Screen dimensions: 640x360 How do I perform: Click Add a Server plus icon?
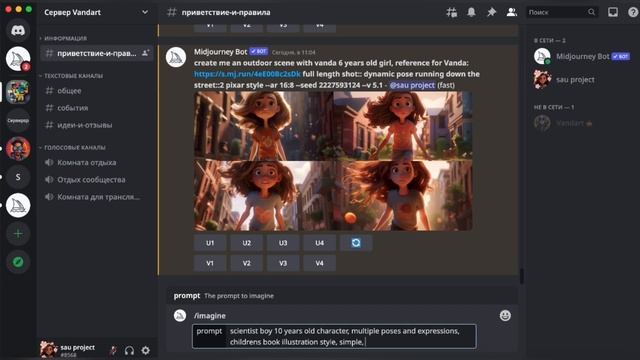pos(18,233)
